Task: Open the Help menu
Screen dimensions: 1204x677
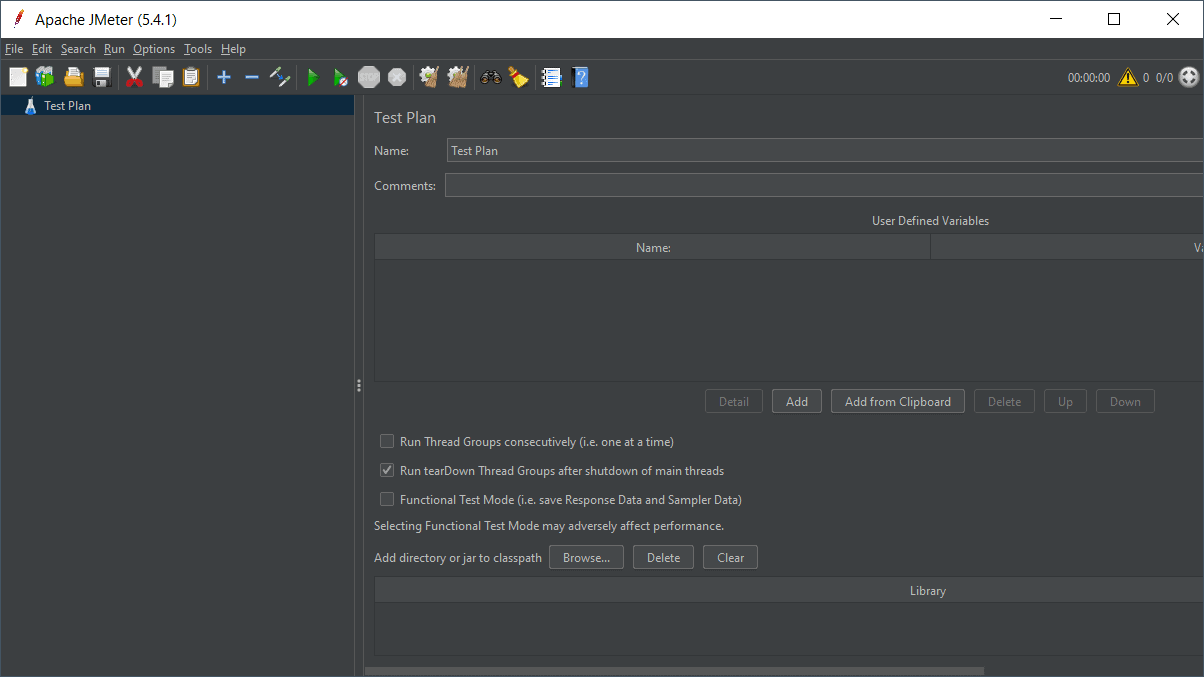Action: [233, 49]
